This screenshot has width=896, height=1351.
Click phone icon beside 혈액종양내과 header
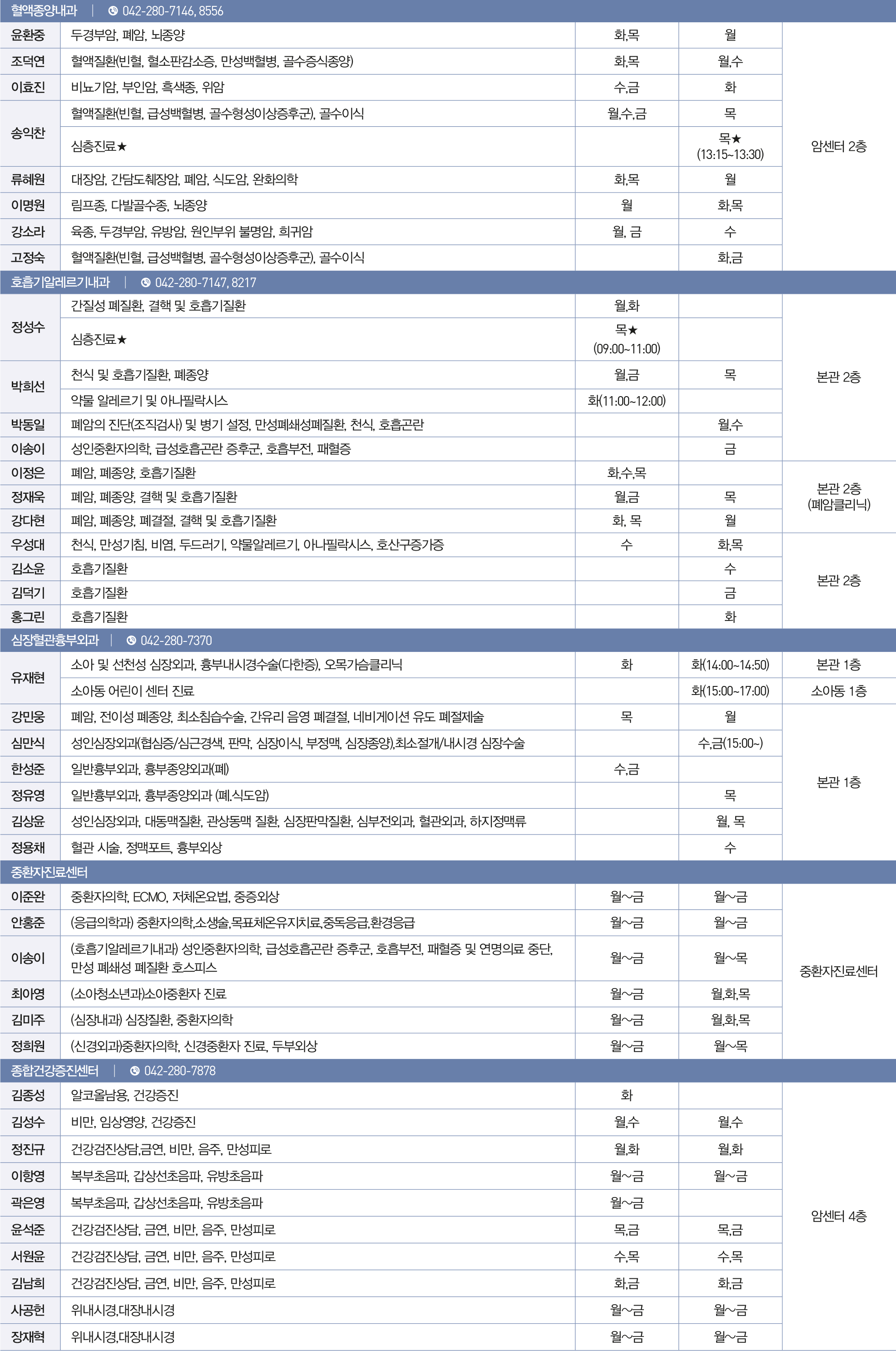click(x=113, y=11)
